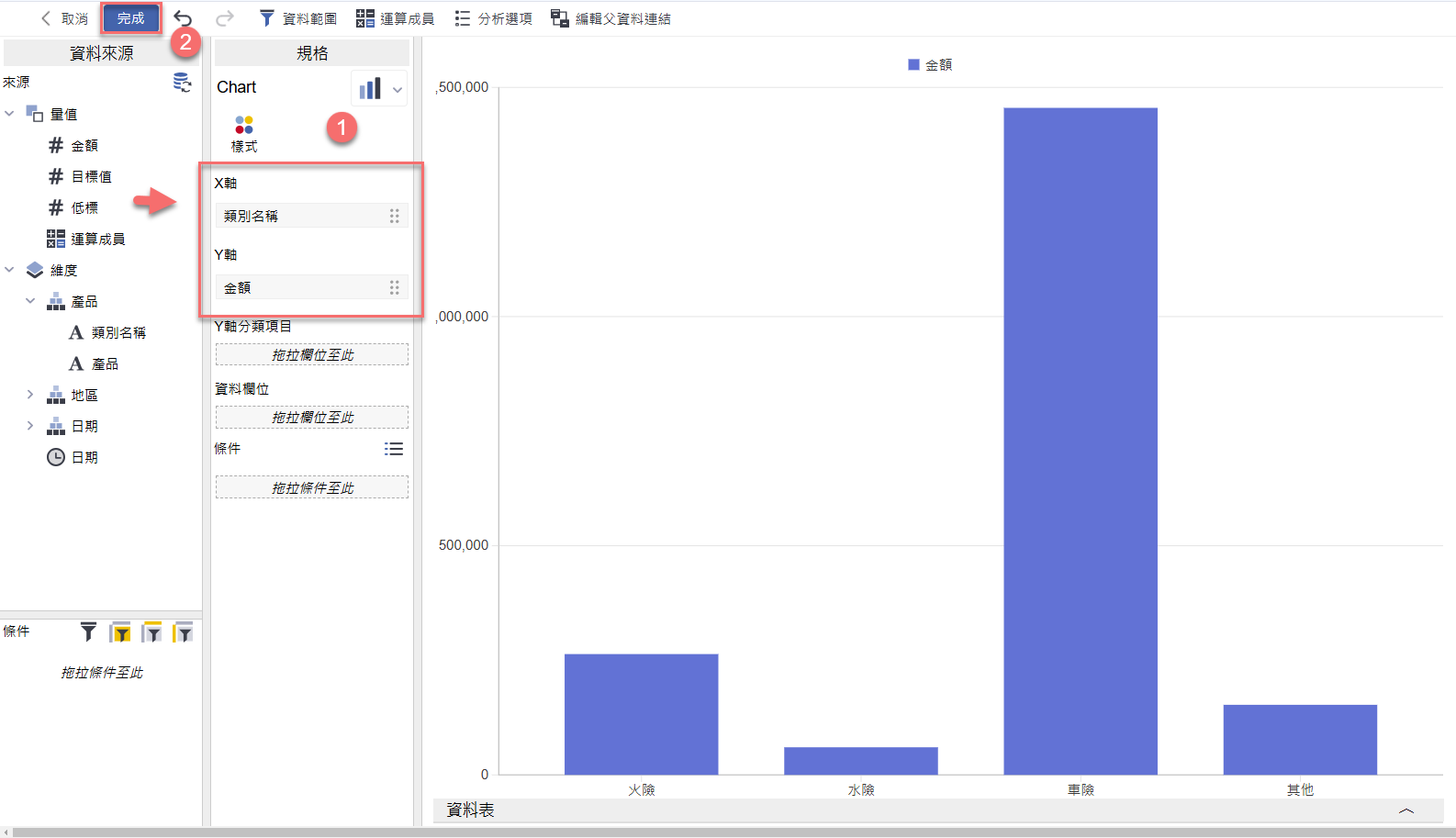Click 取消 to cancel editing

(x=64, y=18)
